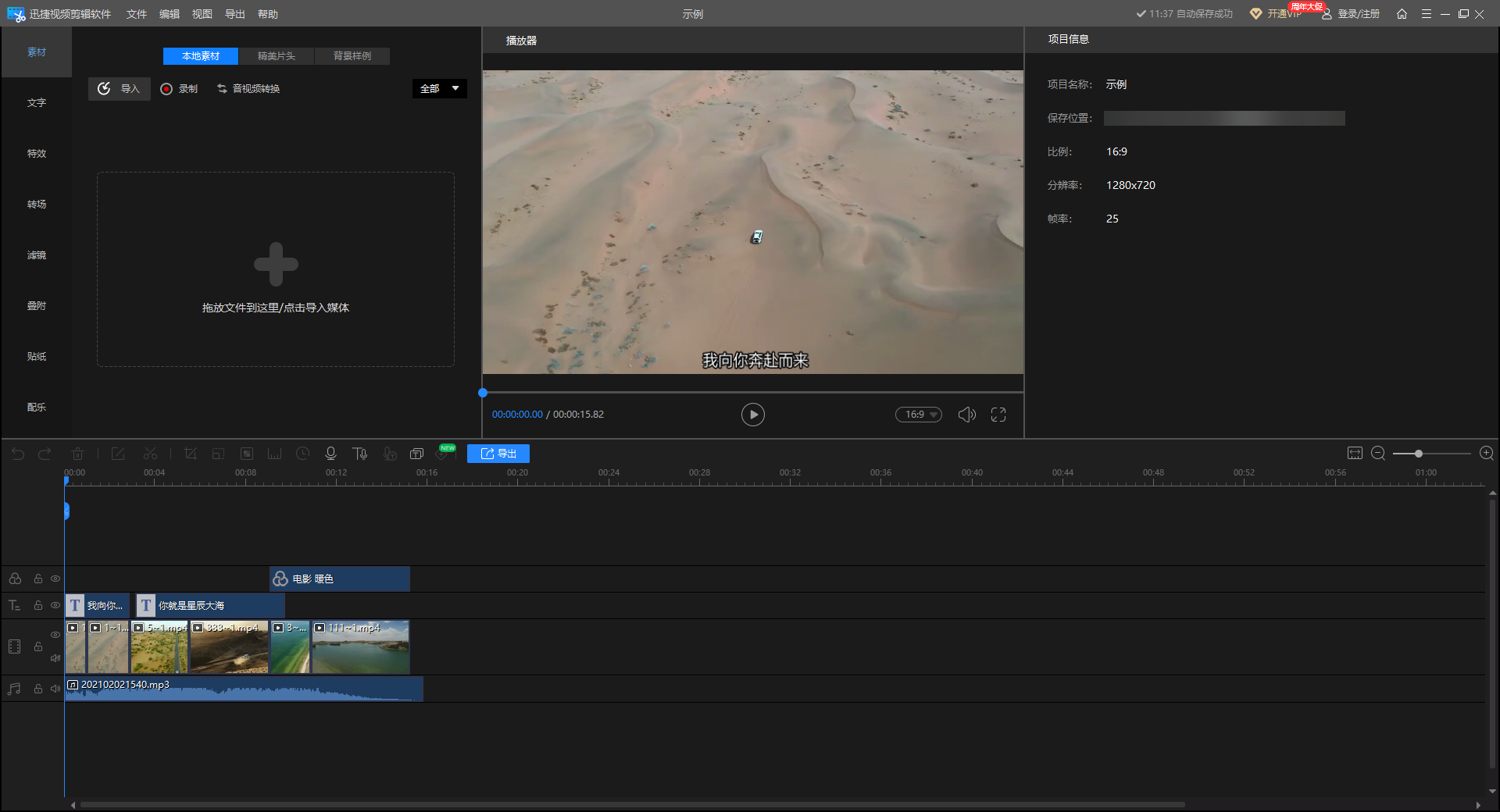
Task: Expand the 16:9 aspect ratio dropdown
Action: [x=918, y=415]
